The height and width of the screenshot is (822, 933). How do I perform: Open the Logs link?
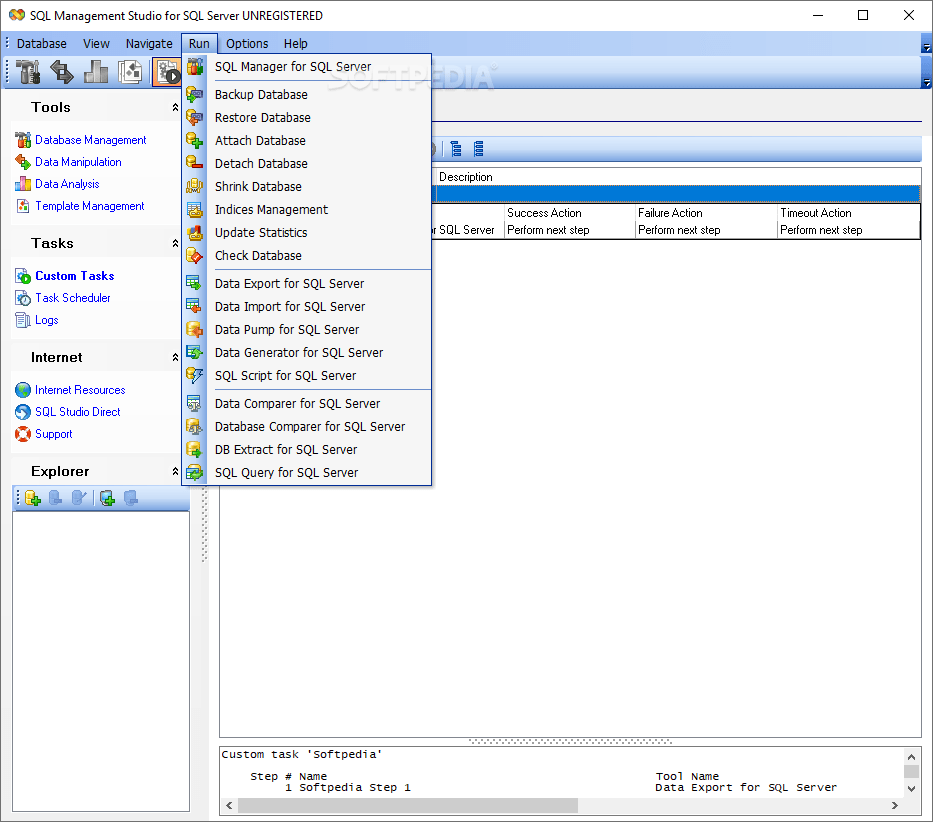pyautogui.click(x=46, y=320)
